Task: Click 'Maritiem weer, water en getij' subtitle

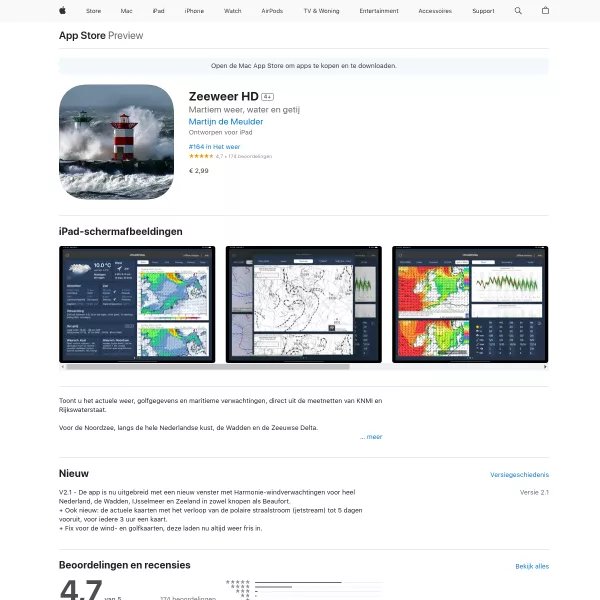Action: pyautogui.click(x=244, y=110)
